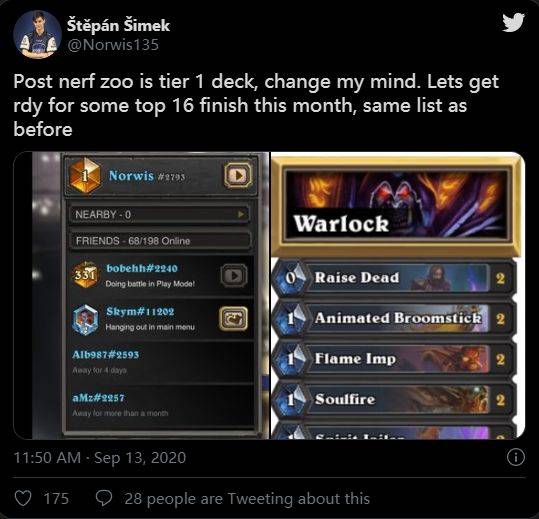Select the Raise Dead card entry
Image resolution: width=539 pixels, height=519 pixels.
(x=395, y=278)
